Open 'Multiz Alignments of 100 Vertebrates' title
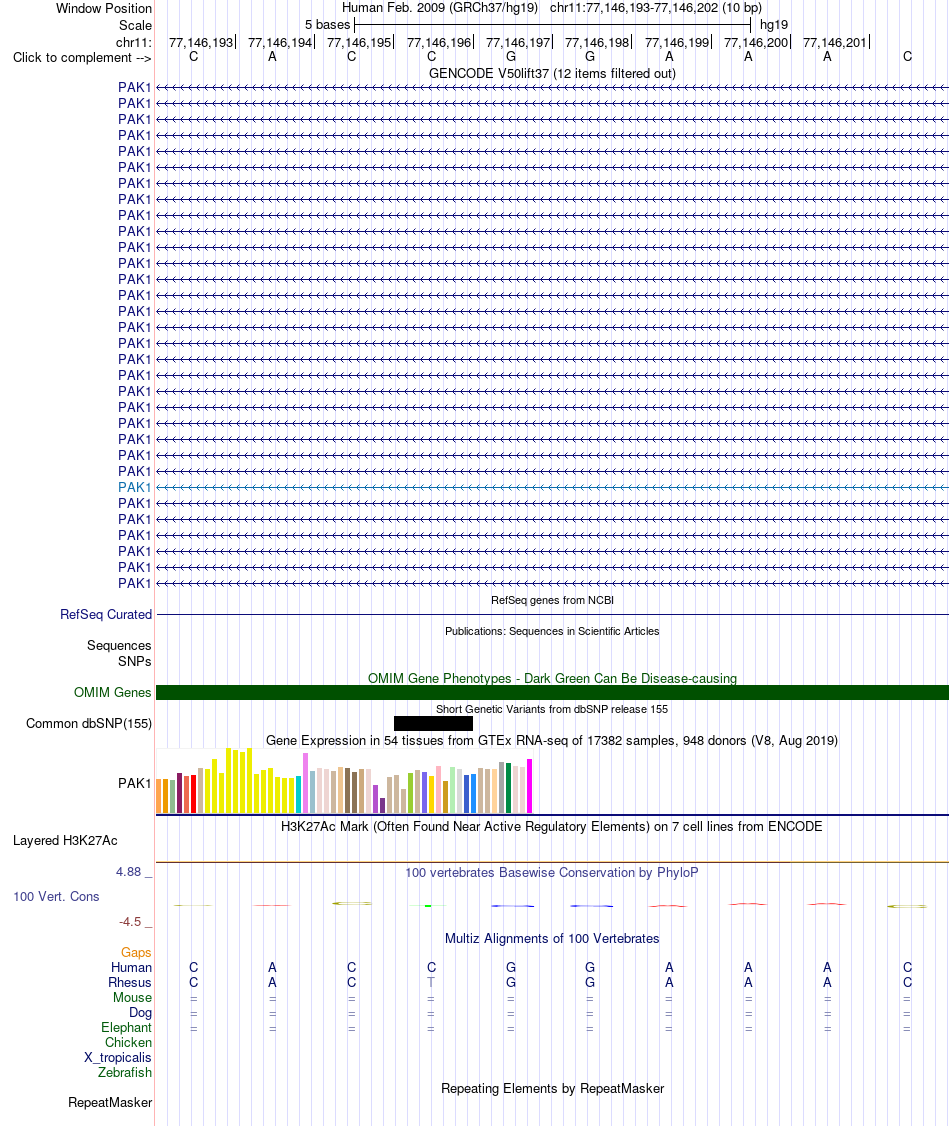Viewport: 950px width, 1126px height. coord(552,939)
